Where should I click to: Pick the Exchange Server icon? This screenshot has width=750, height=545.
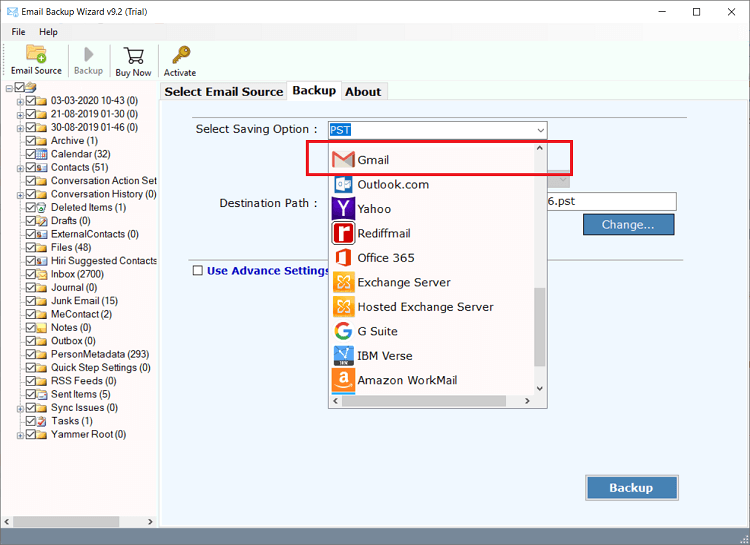(x=343, y=282)
